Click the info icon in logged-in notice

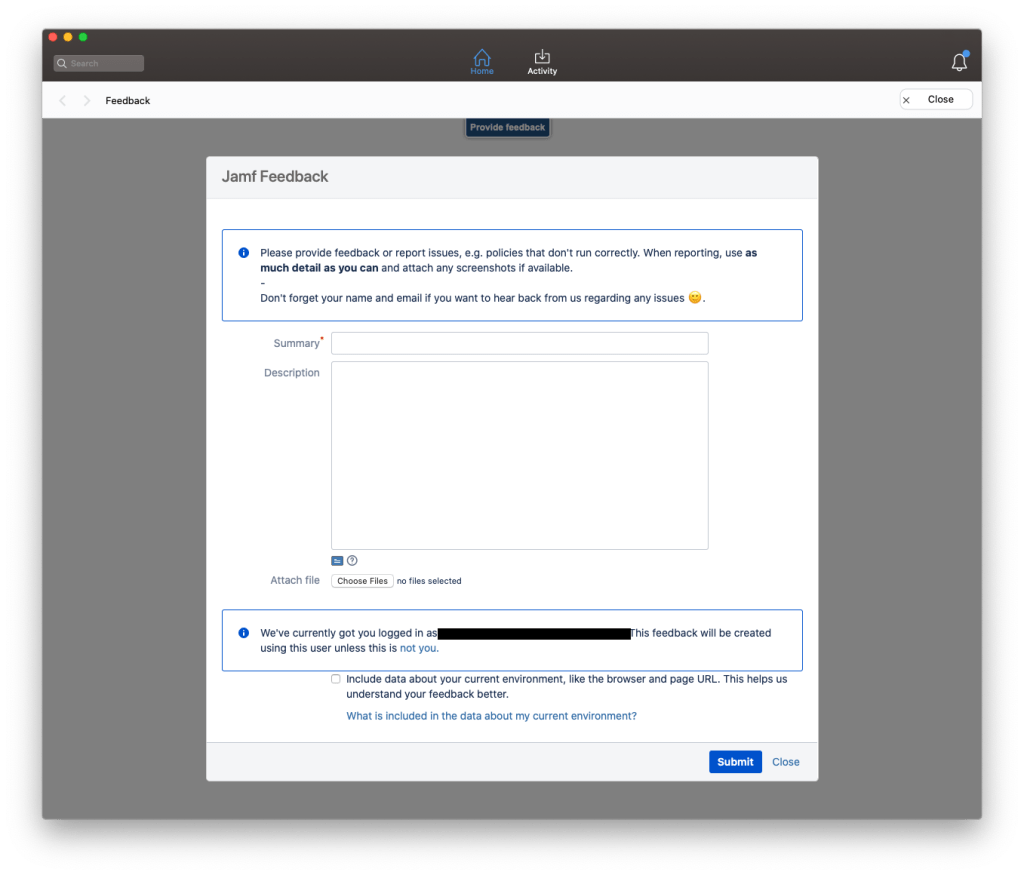[244, 633]
